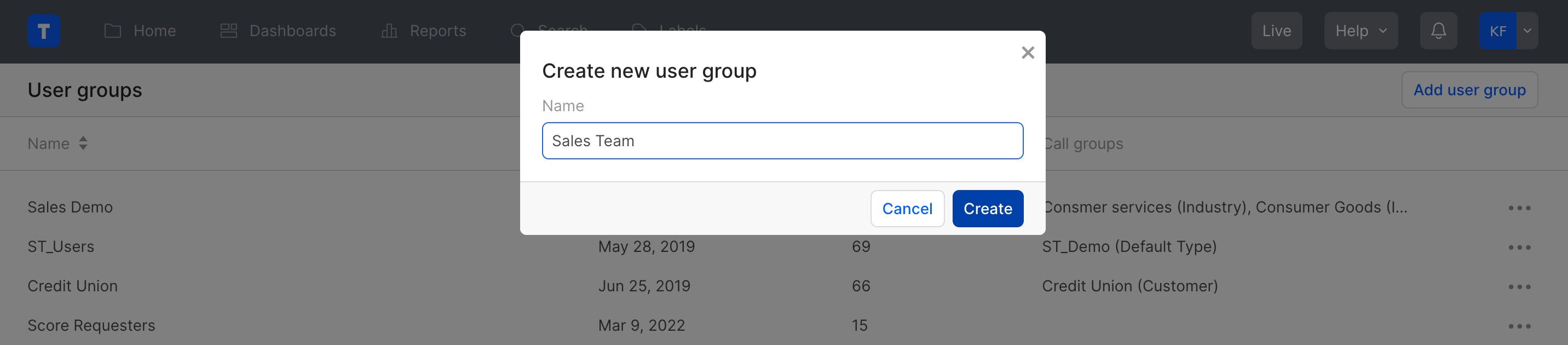1568x345 pixels.
Task: Open actions menu for Score Requesters row
Action: 1520,325
